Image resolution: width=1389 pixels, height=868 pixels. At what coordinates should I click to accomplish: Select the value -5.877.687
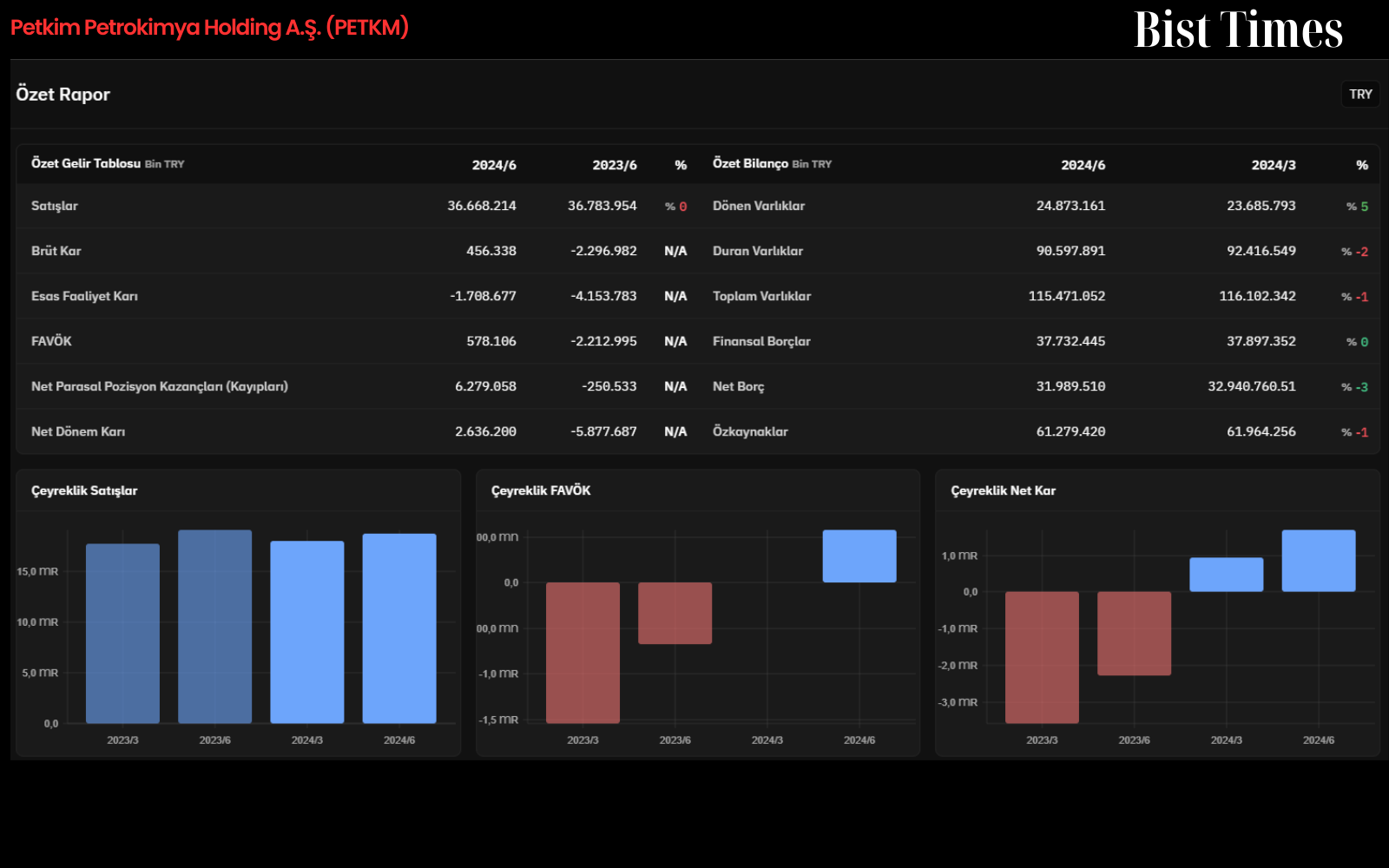tap(603, 431)
